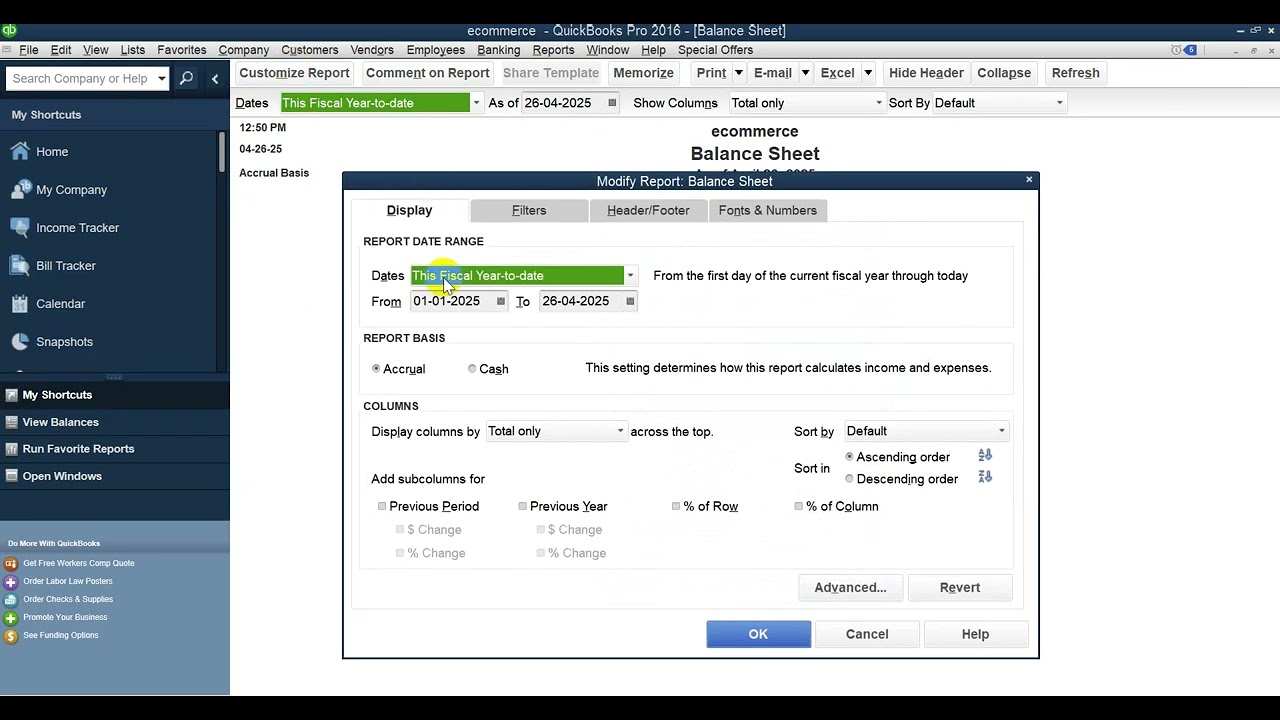The height and width of the screenshot is (720, 1280).
Task: Click the QuickBooks logo in title bar
Action: tap(9, 31)
